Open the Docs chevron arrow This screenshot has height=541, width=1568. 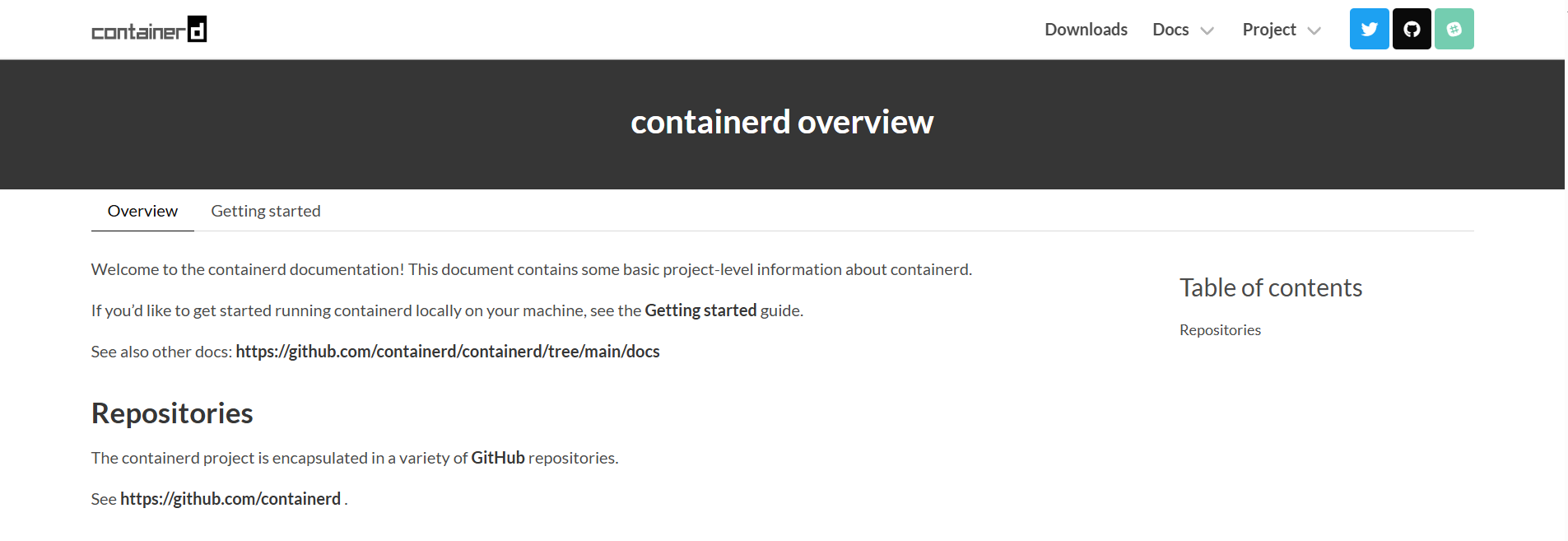click(x=1207, y=30)
